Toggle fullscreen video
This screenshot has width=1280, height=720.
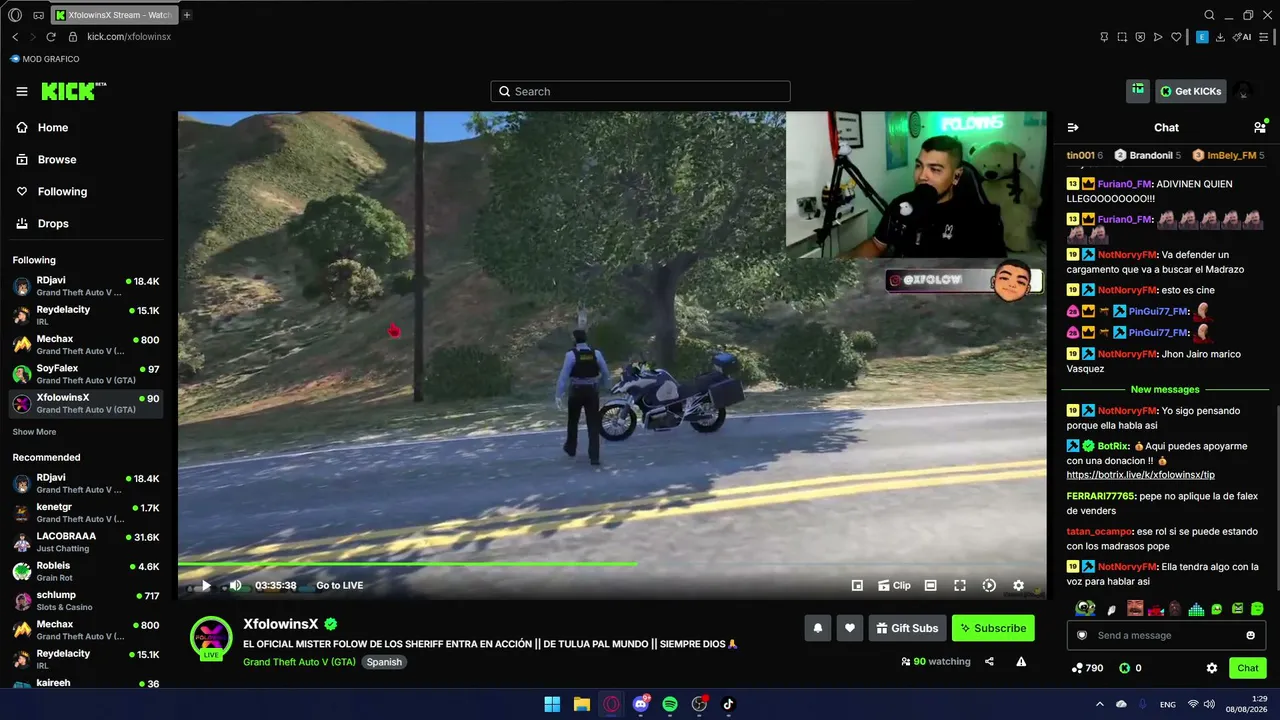(960, 586)
